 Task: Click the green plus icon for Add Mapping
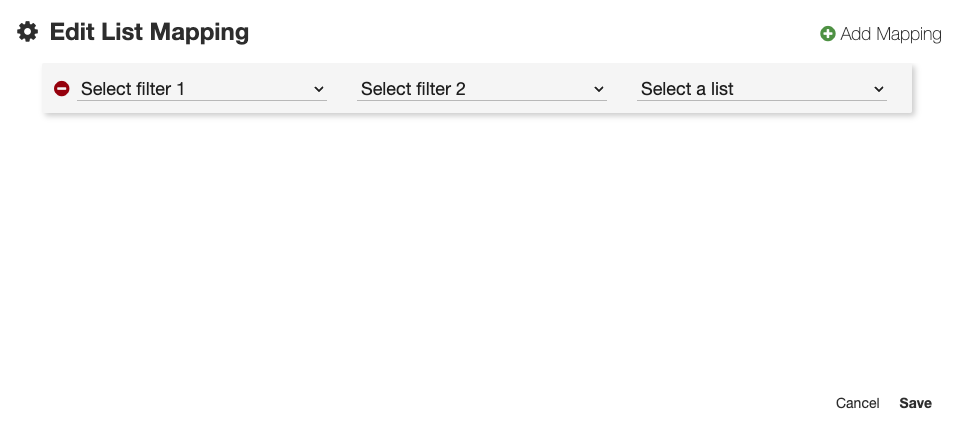(828, 34)
